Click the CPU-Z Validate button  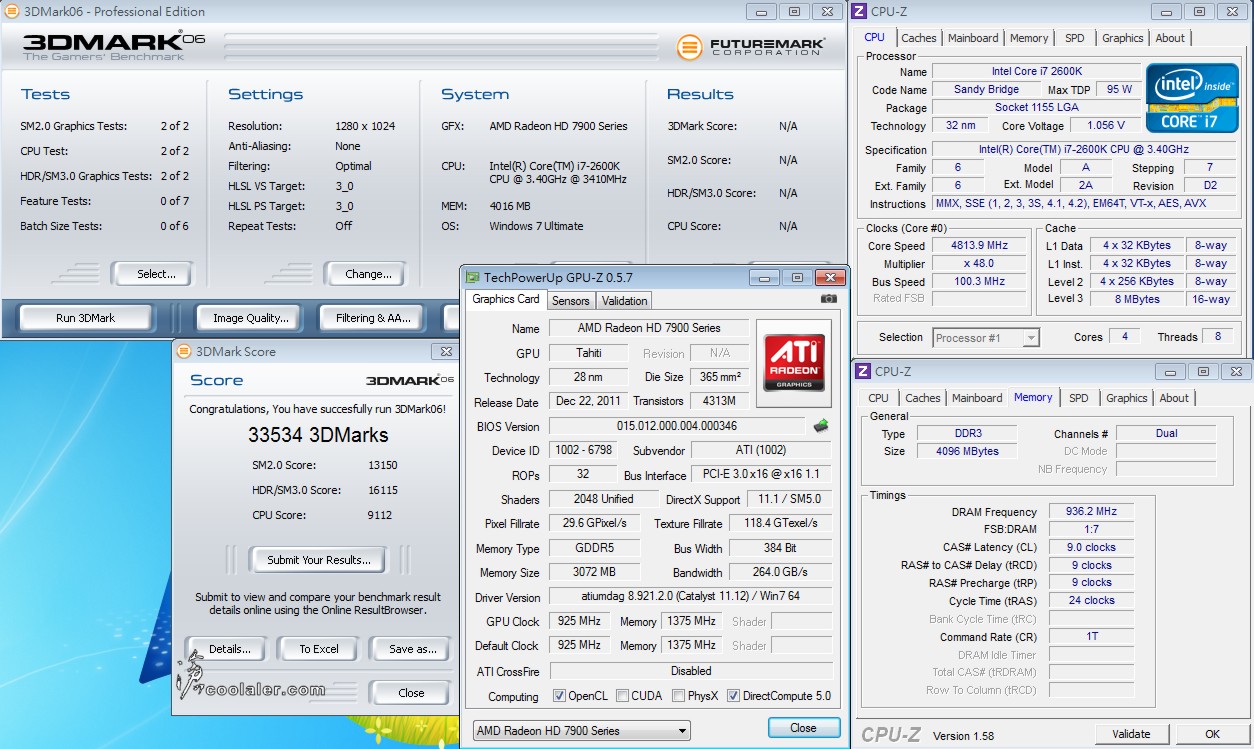click(x=1131, y=734)
